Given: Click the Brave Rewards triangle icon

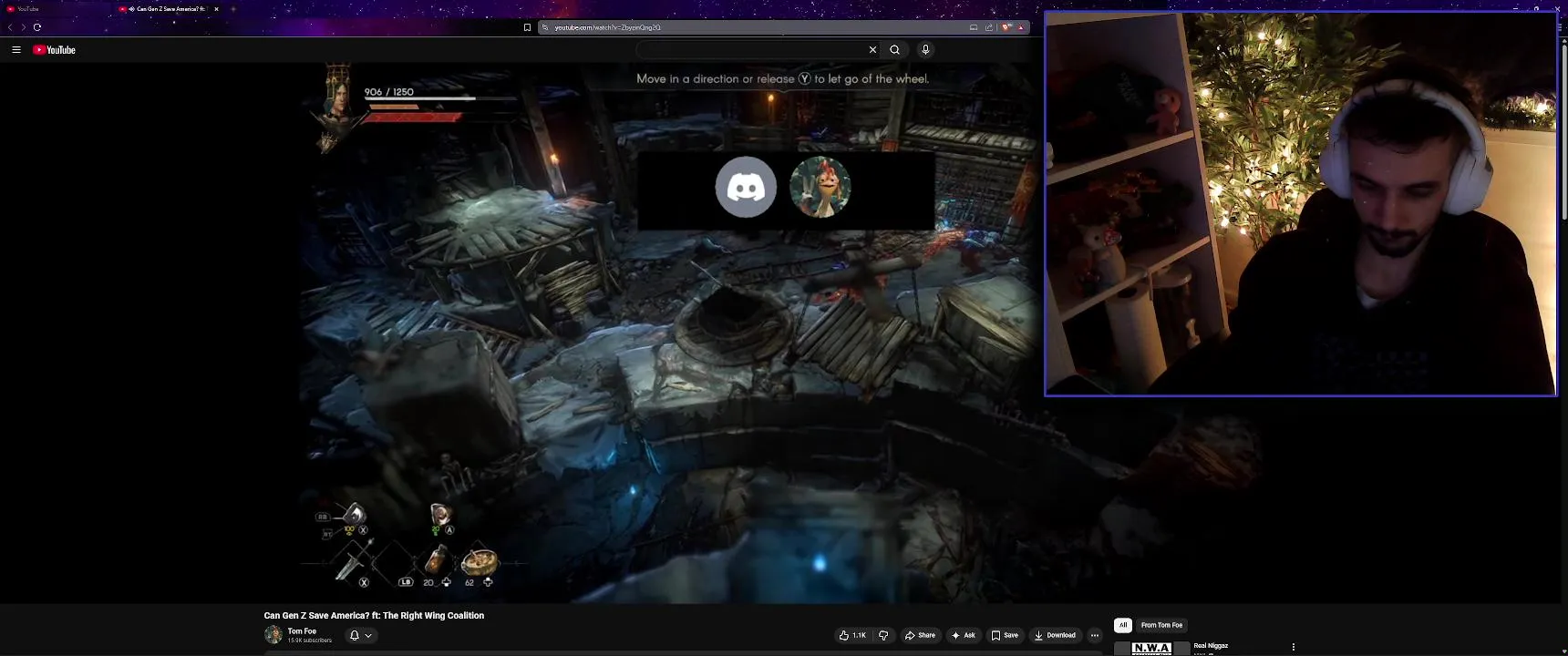Looking at the screenshot, I should [1021, 27].
